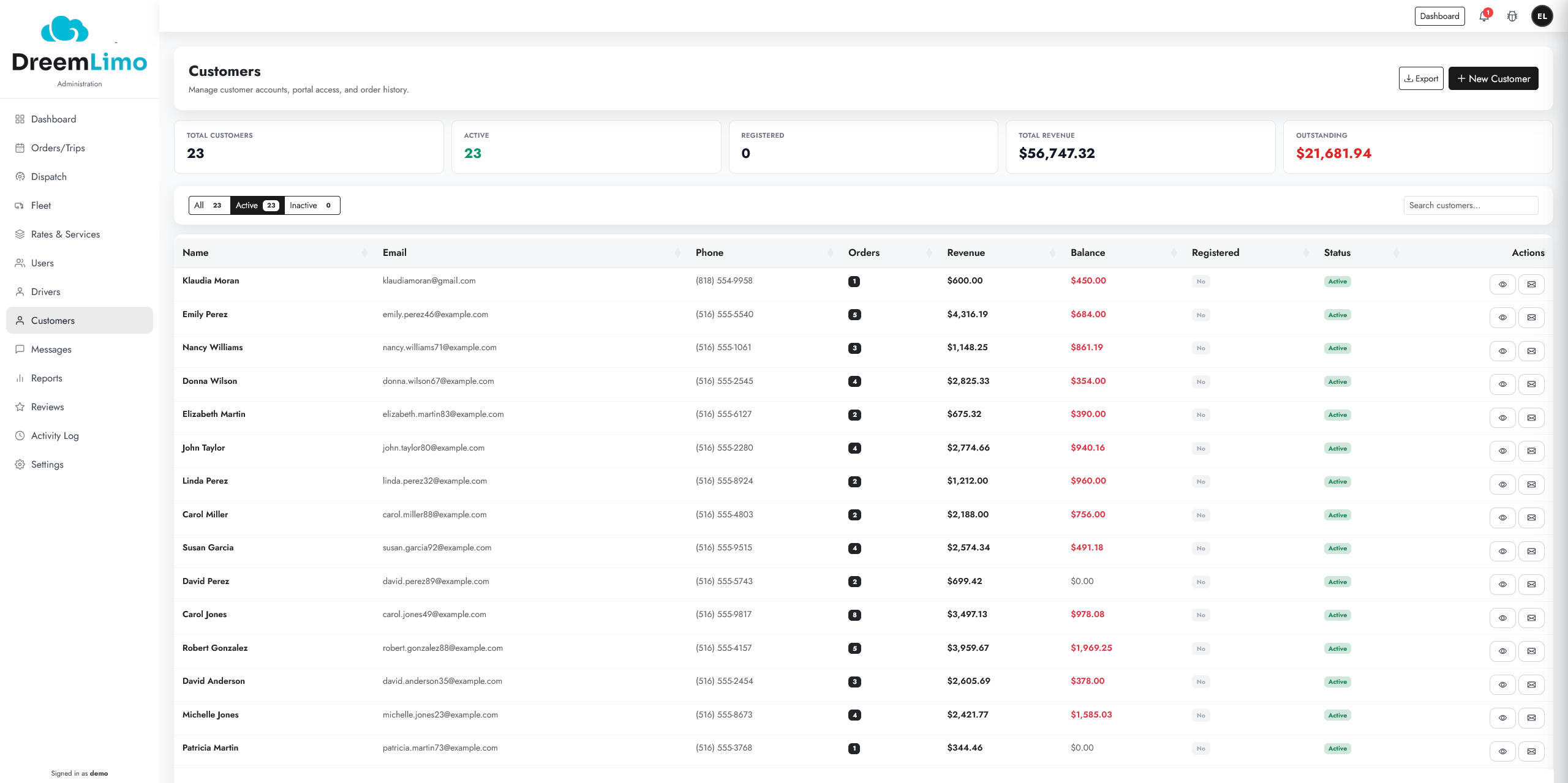Open Rates & Services page
The height and width of the screenshot is (783, 1568).
(80, 234)
